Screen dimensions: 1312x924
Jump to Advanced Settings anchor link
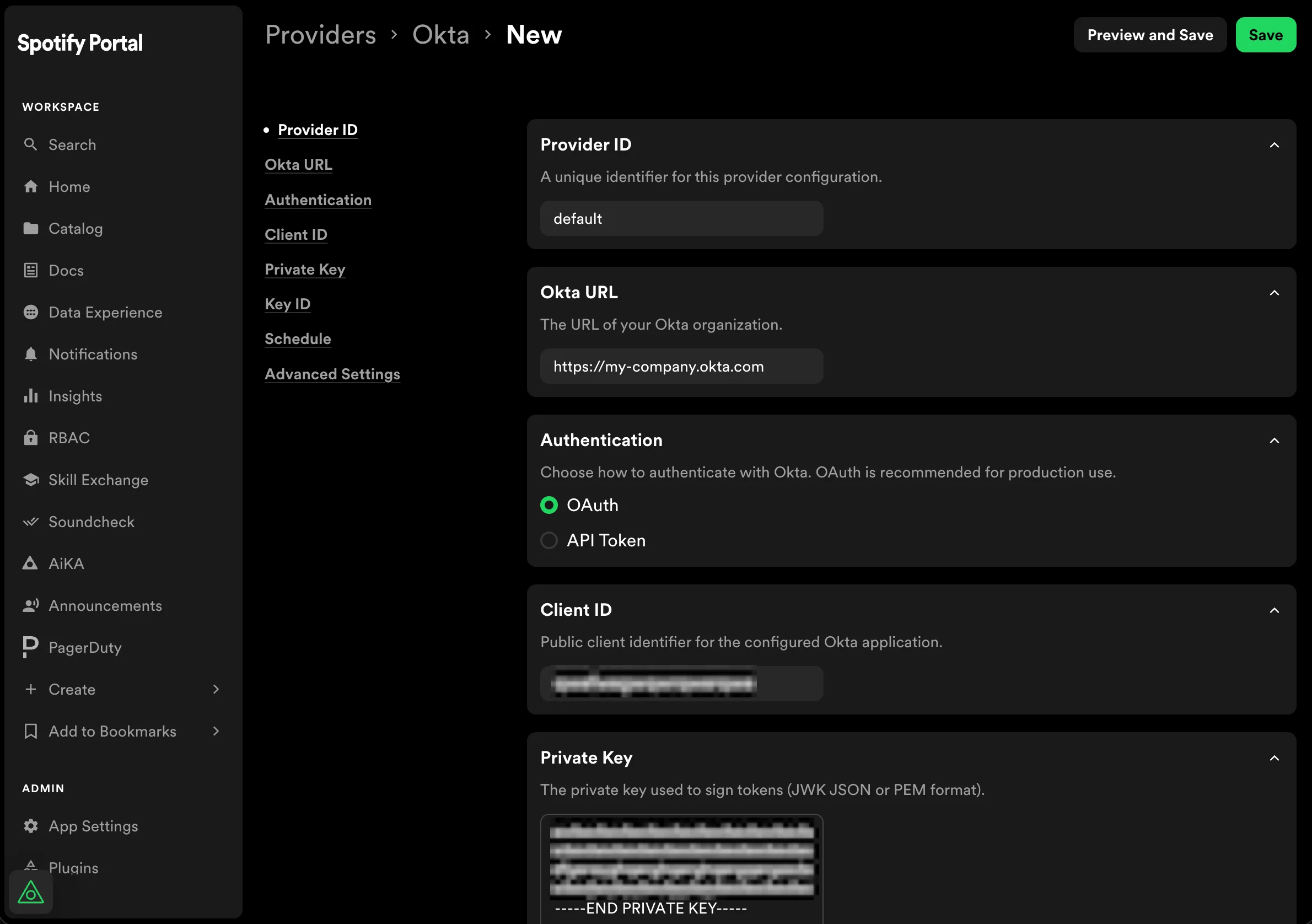coord(332,374)
